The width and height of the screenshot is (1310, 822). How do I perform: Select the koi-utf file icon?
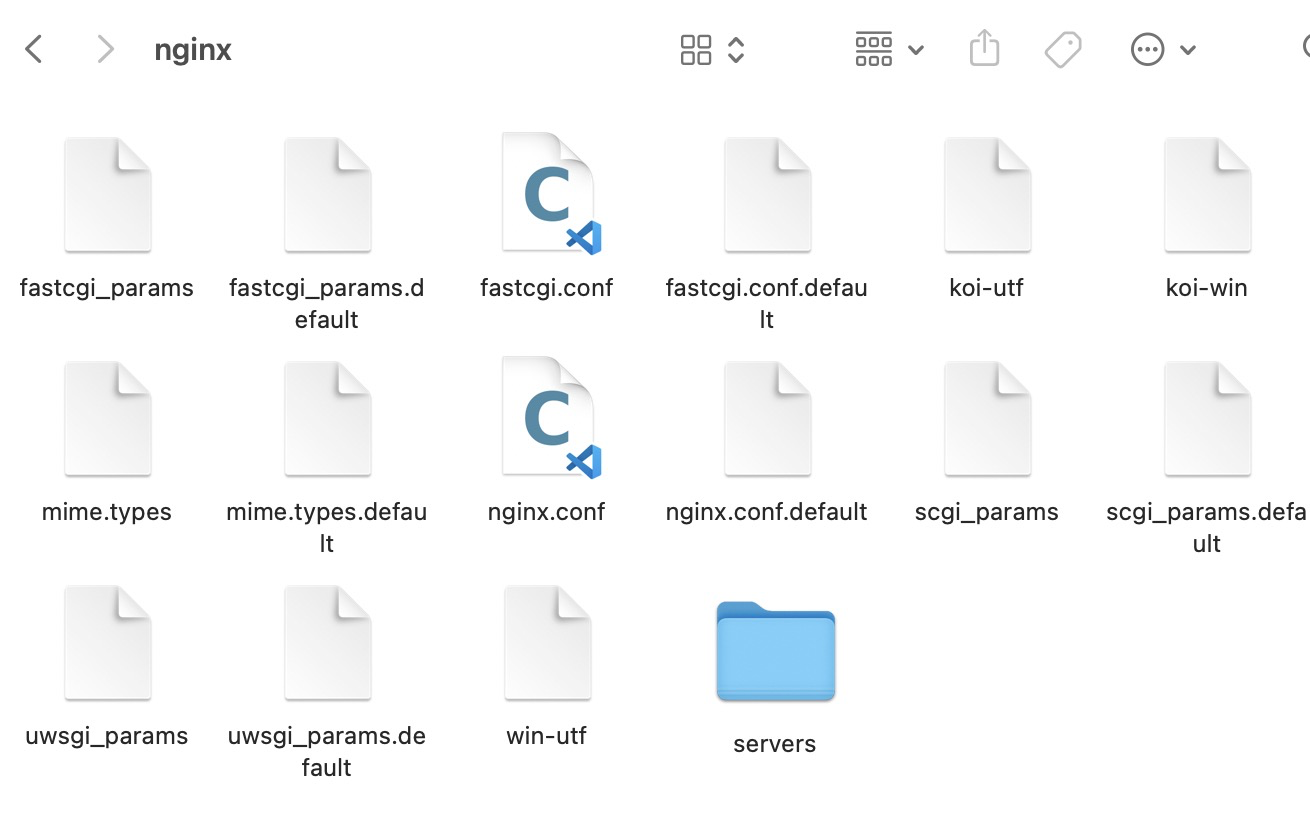(x=987, y=195)
